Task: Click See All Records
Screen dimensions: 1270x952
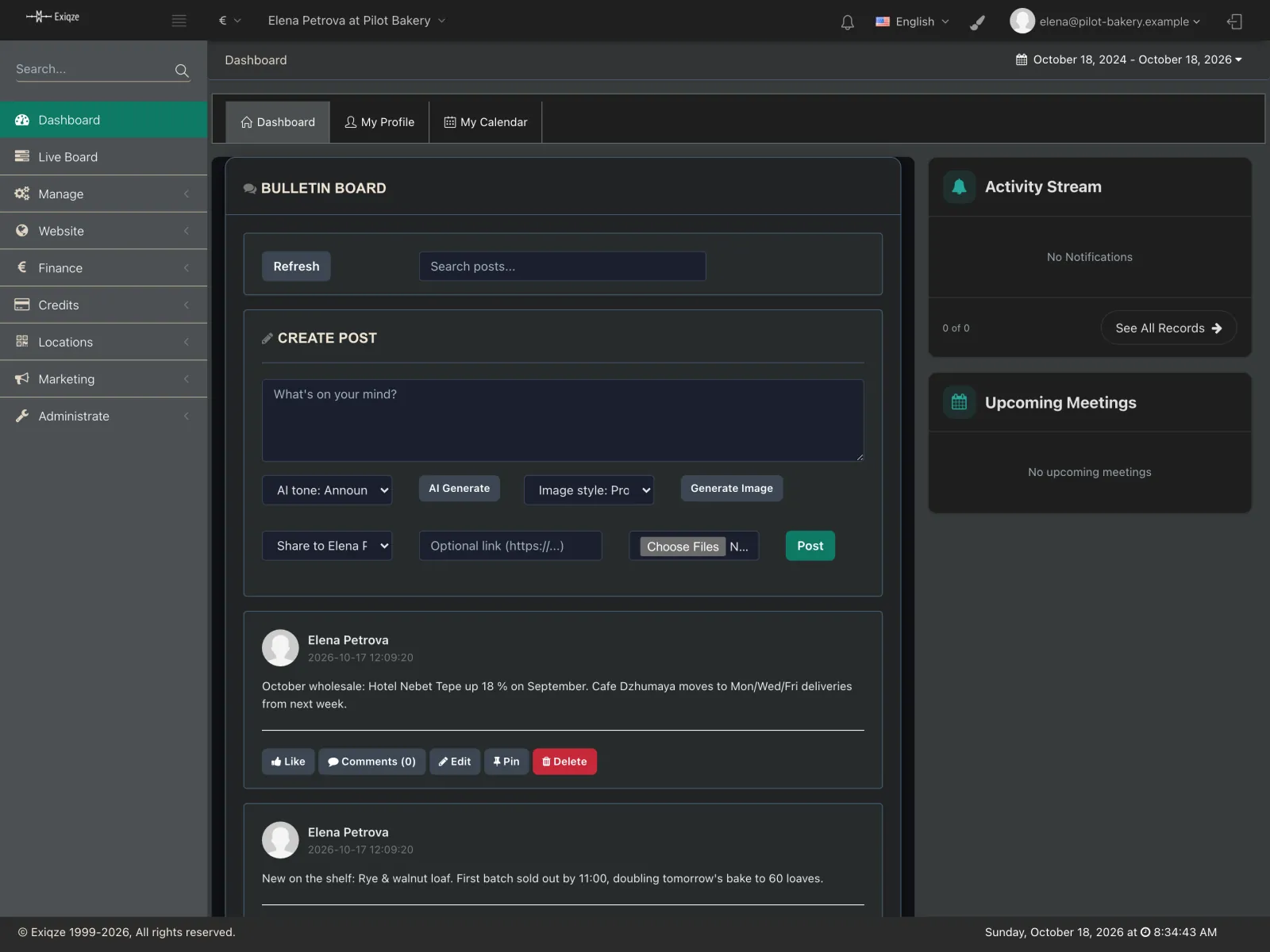Action: [1168, 328]
